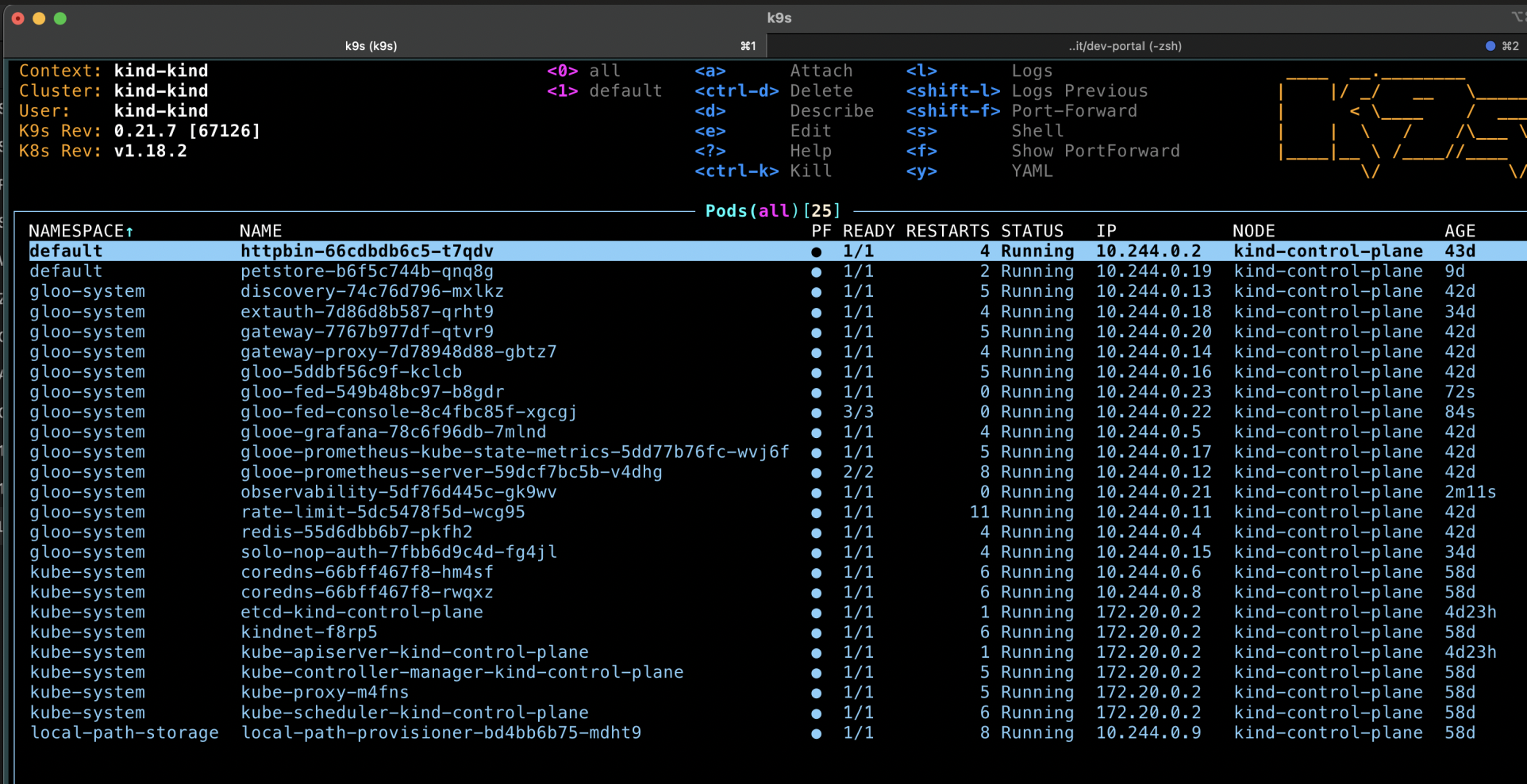Click the RESTARTS column header
The height and width of the screenshot is (784, 1527).
[948, 231]
